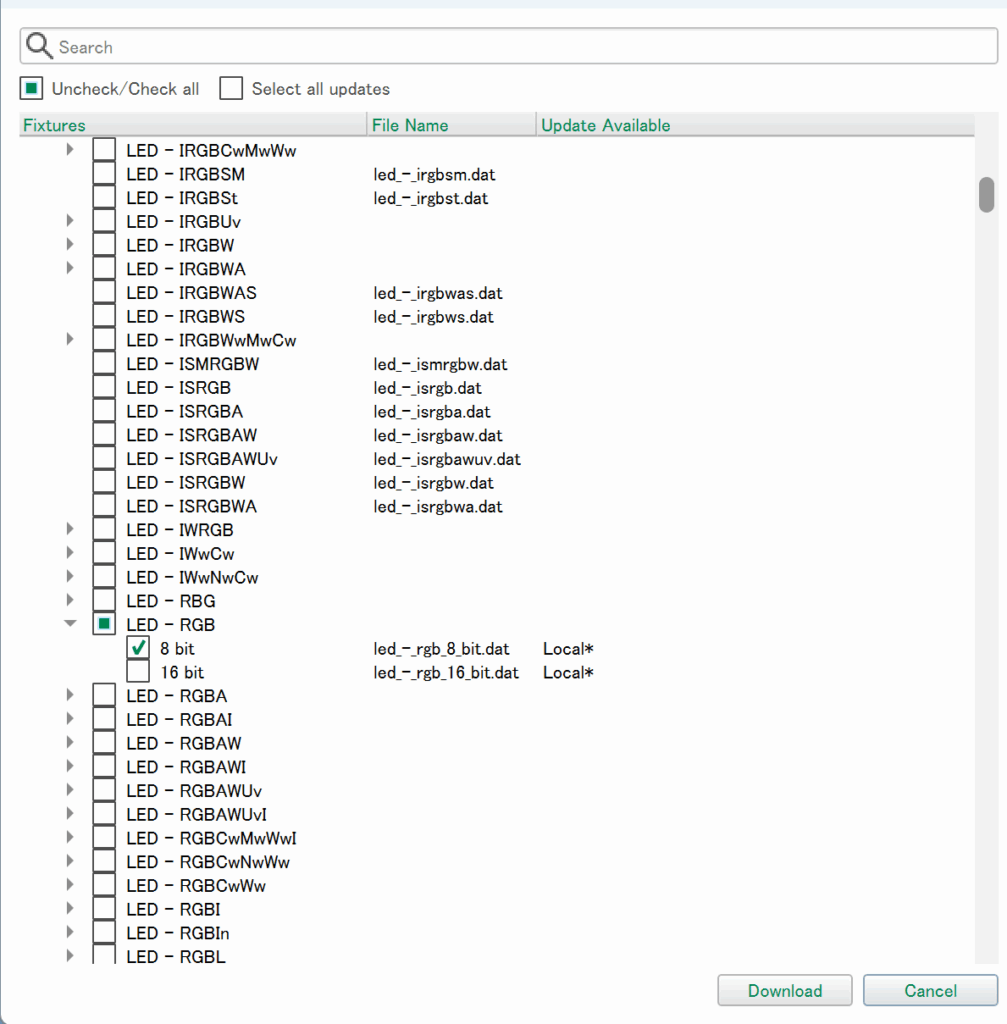Check the 16 bit checkbox
This screenshot has width=1007, height=1024.
coord(138,671)
